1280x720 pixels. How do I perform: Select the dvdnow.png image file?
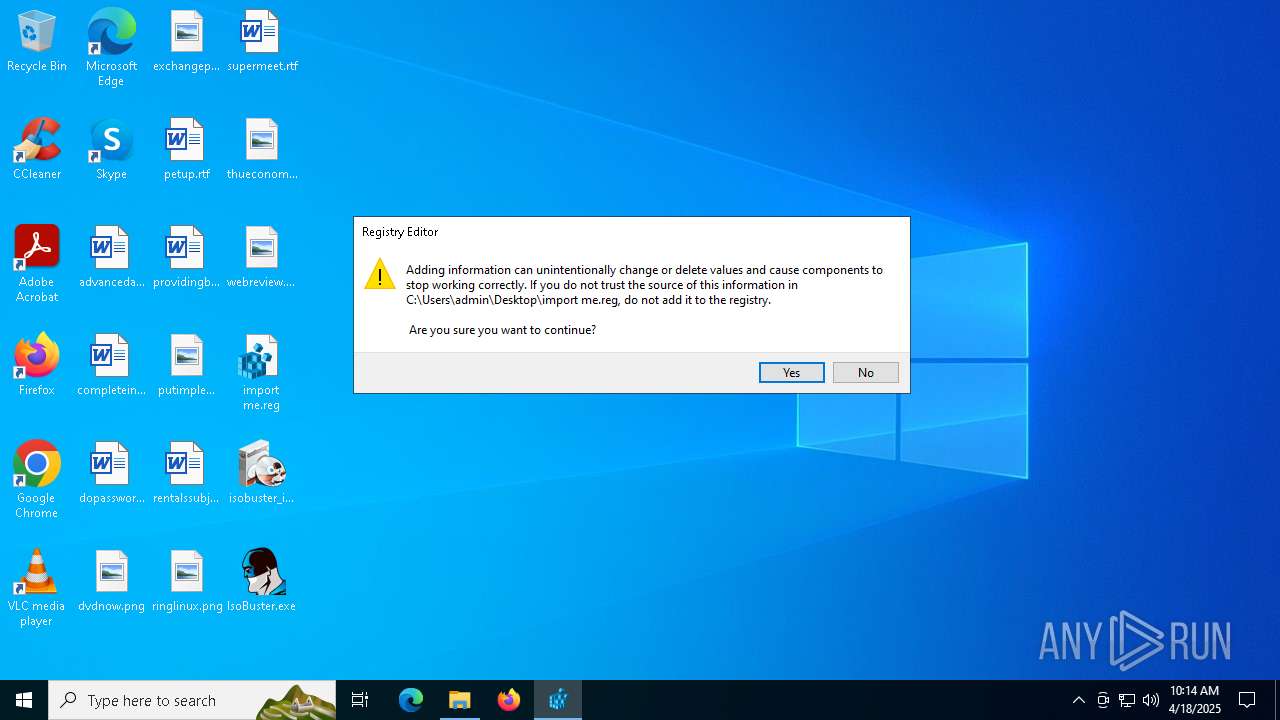(x=111, y=581)
